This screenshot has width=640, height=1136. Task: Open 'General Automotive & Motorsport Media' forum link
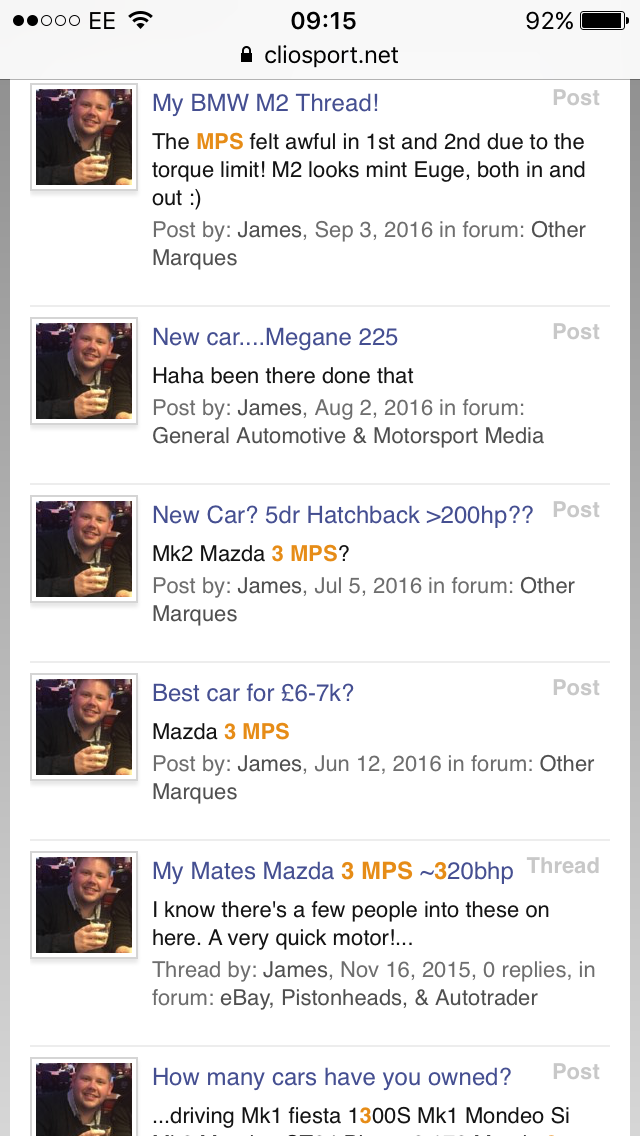pos(348,435)
